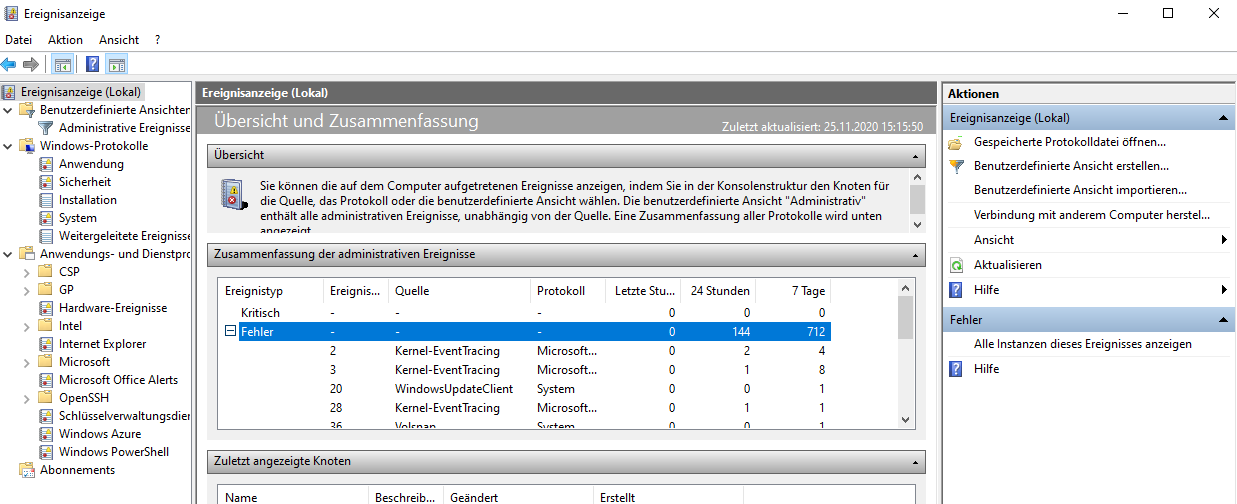Open Gespeicherte Protokolldatei öffnen folder icon
Screen dimensions: 1237x504
pyautogui.click(x=957, y=142)
